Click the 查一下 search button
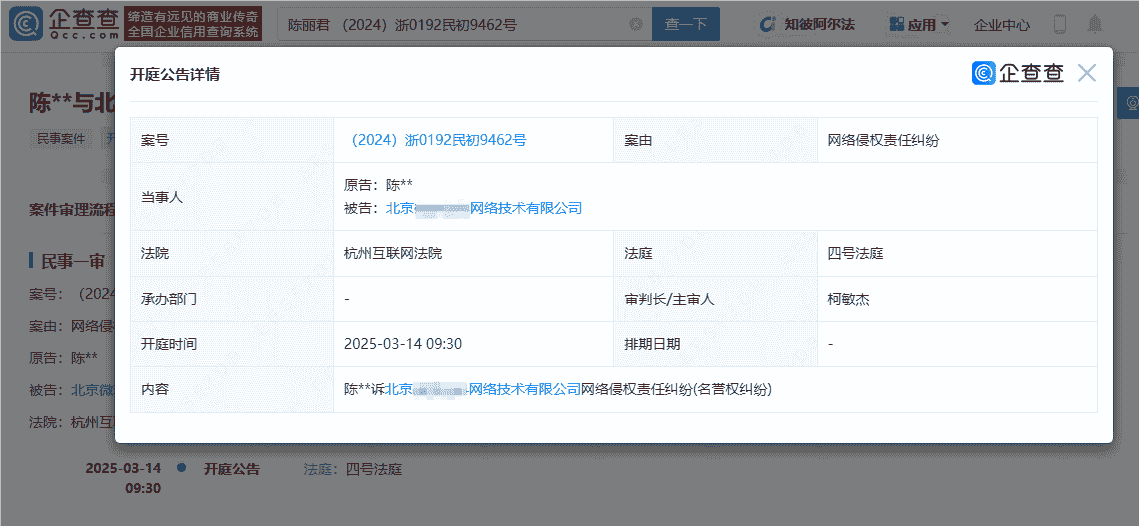The width and height of the screenshot is (1139, 526). point(685,24)
